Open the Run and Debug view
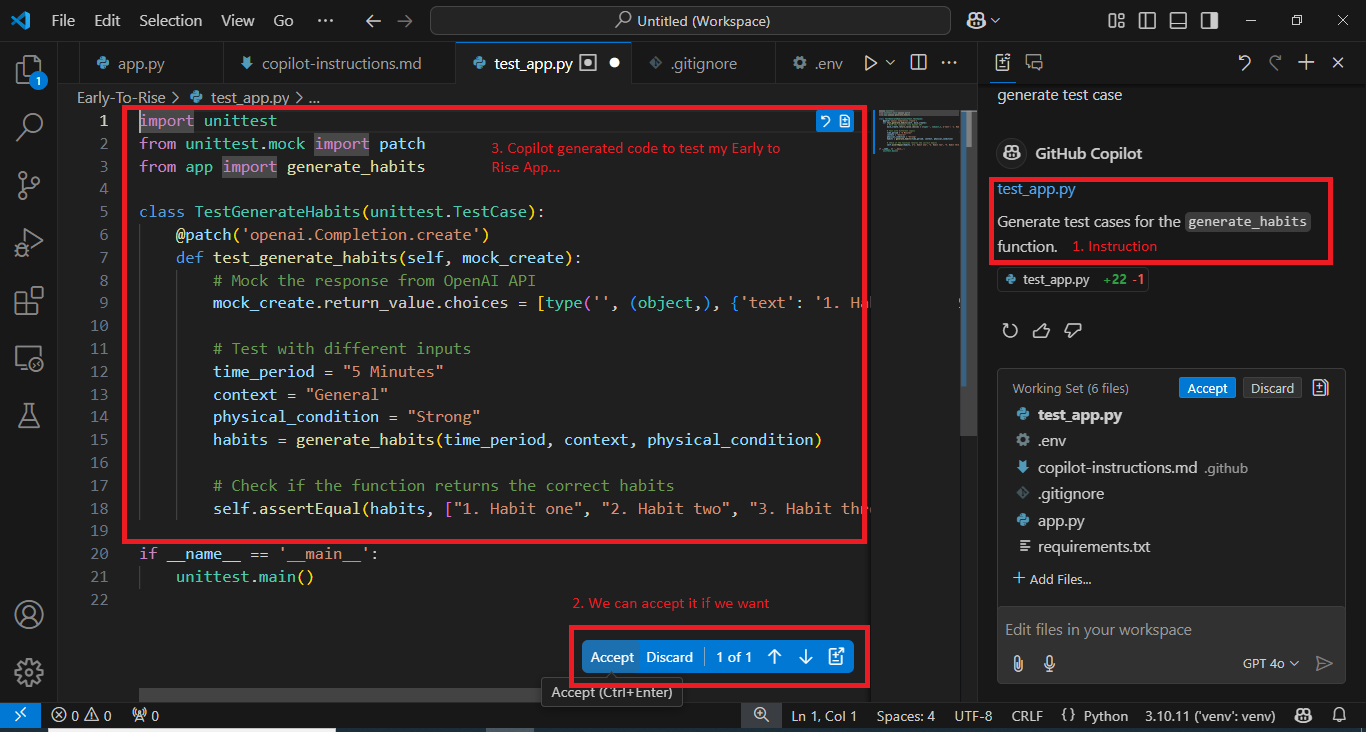The image size is (1366, 732). point(29,242)
